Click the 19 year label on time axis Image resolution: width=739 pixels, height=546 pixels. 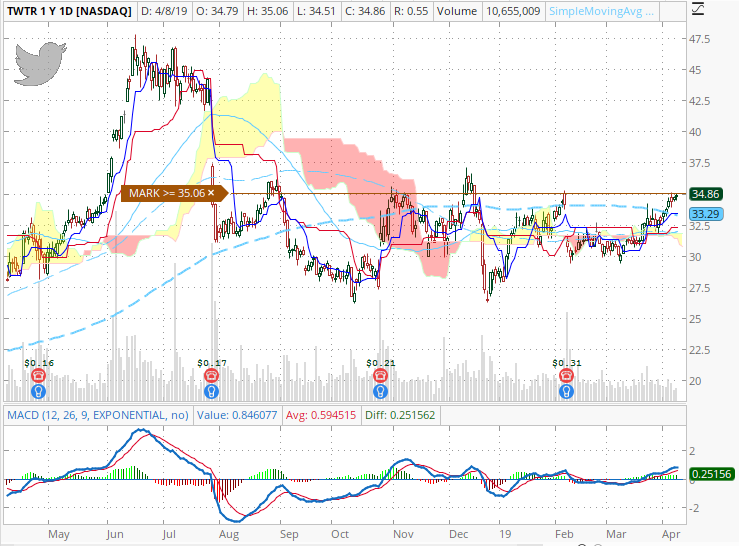pyautogui.click(x=505, y=534)
